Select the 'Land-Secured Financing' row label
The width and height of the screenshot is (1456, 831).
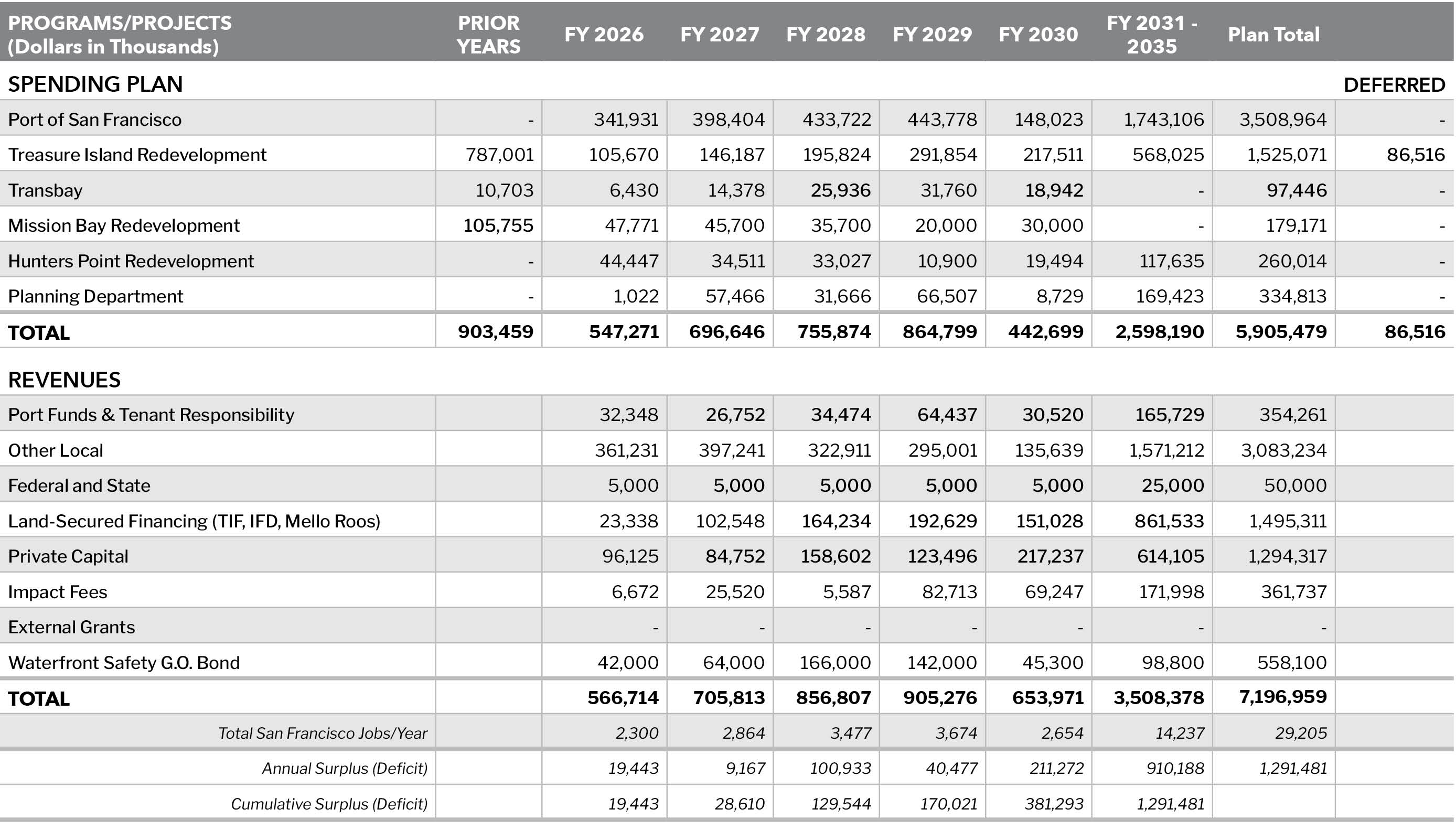click(194, 521)
